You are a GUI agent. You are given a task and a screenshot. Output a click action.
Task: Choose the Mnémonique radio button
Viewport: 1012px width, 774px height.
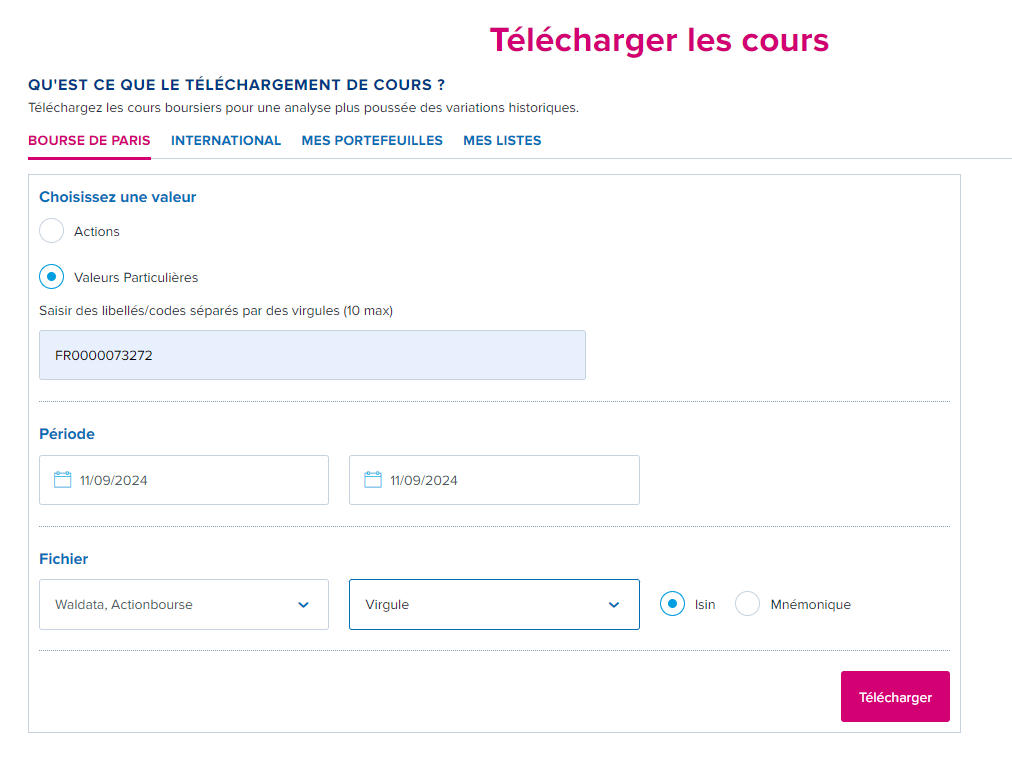point(747,604)
